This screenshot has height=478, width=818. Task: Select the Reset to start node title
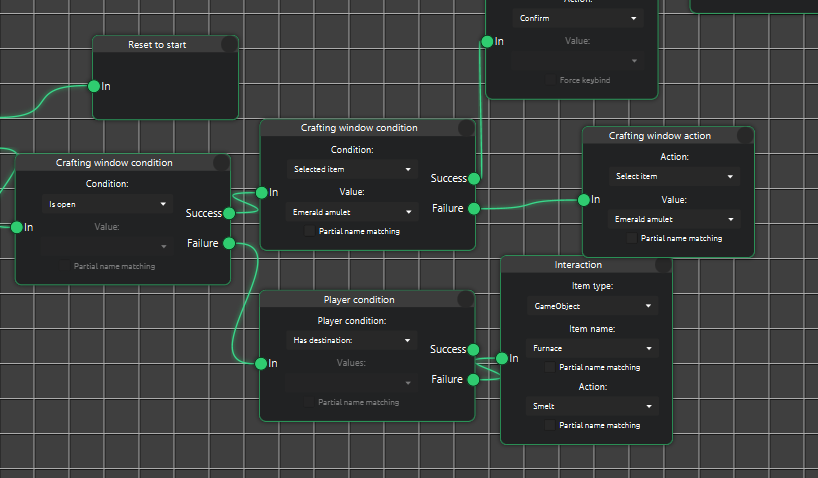[x=157, y=45]
